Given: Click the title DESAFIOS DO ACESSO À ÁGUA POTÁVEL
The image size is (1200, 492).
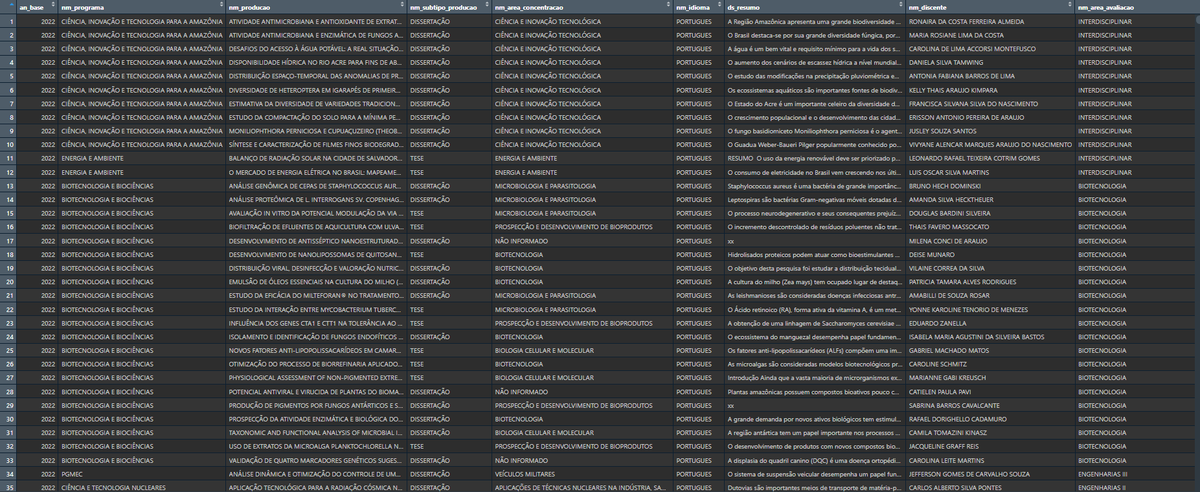Looking at the screenshot, I should click(x=315, y=48).
